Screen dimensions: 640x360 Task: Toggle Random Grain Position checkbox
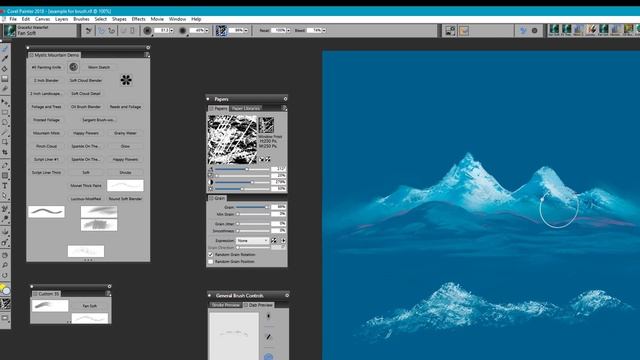coord(211,262)
